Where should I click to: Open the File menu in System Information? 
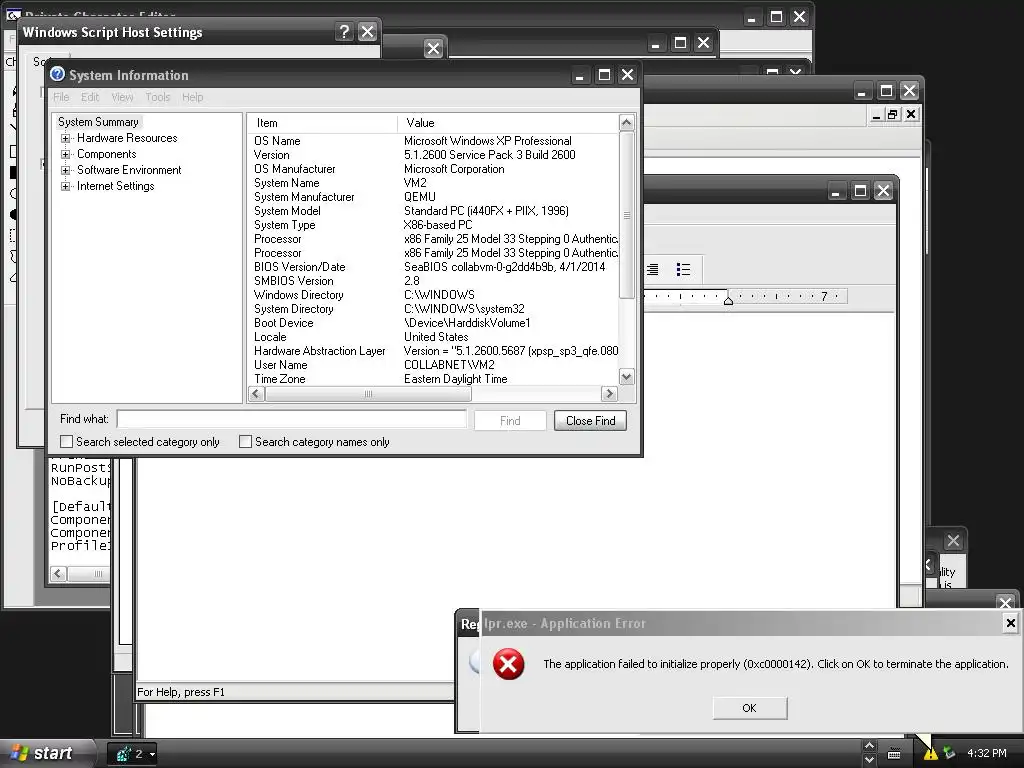coord(61,97)
